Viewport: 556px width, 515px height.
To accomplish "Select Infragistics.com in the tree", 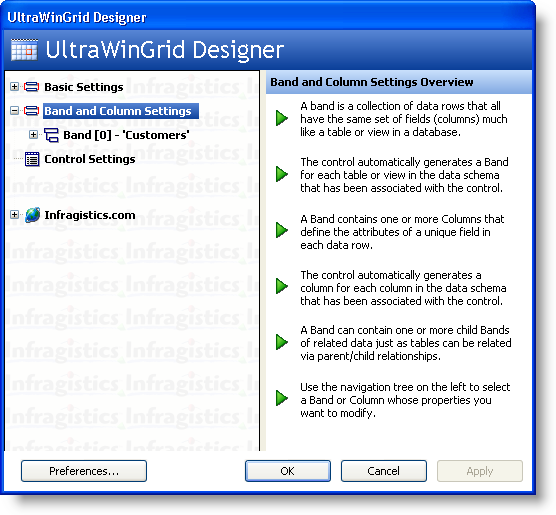I will (x=90, y=215).
